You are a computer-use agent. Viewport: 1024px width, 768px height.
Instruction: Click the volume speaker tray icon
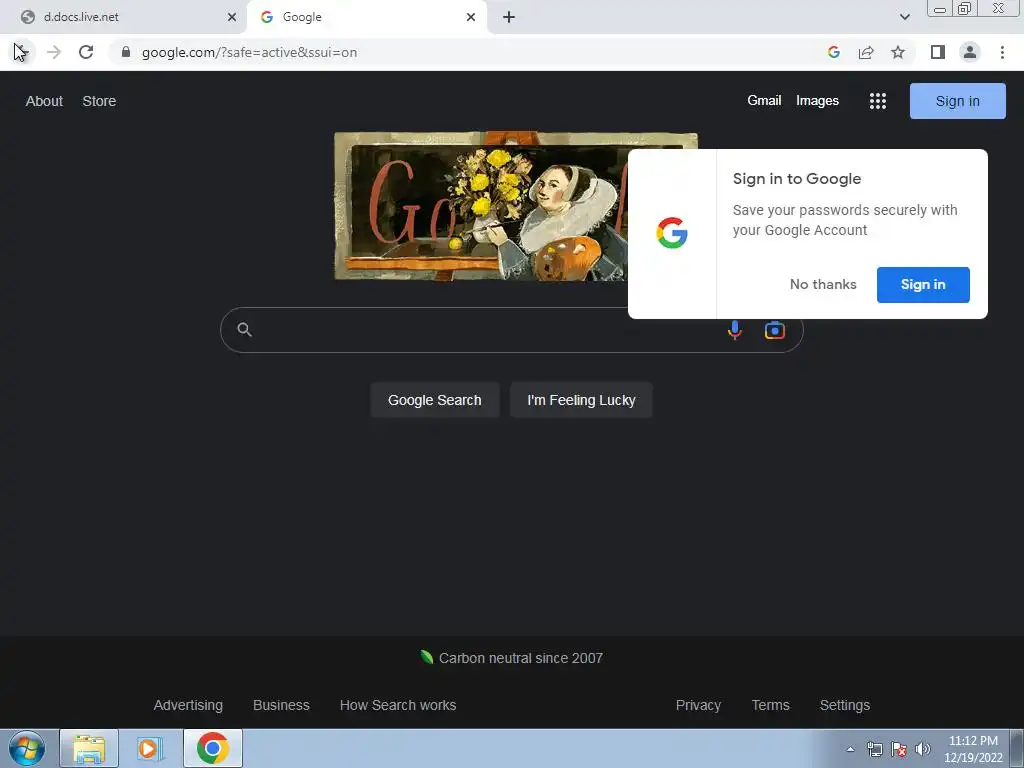(x=923, y=749)
